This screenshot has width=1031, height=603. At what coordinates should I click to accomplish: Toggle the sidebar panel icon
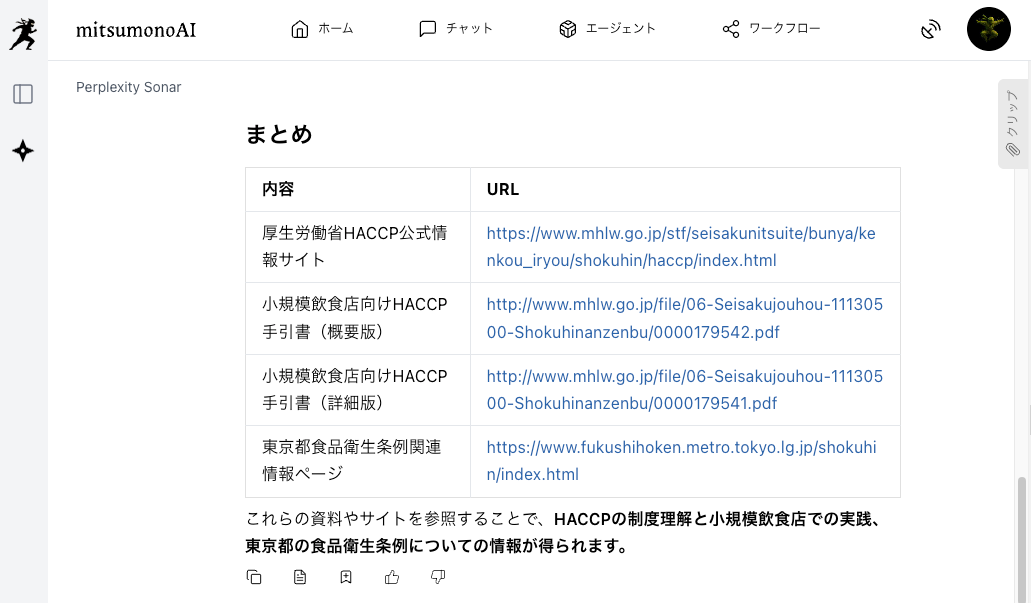tap(23, 94)
